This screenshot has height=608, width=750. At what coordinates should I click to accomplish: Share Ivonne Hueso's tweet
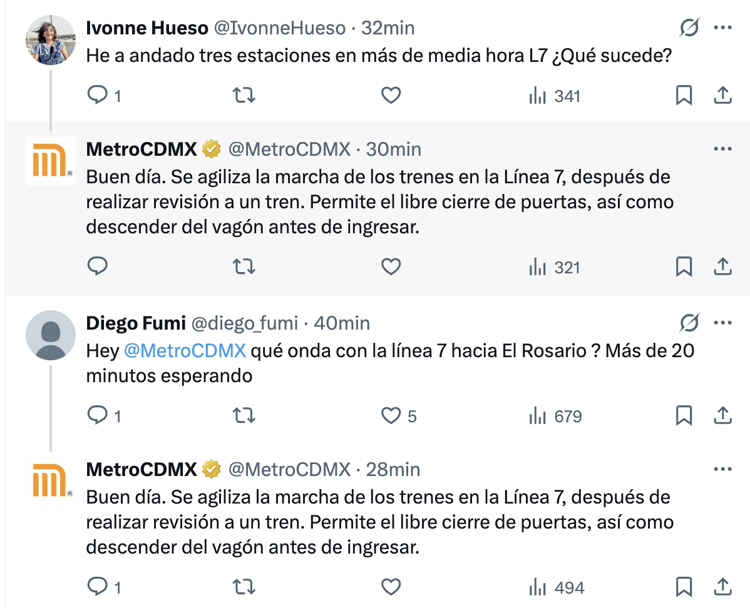tap(722, 96)
